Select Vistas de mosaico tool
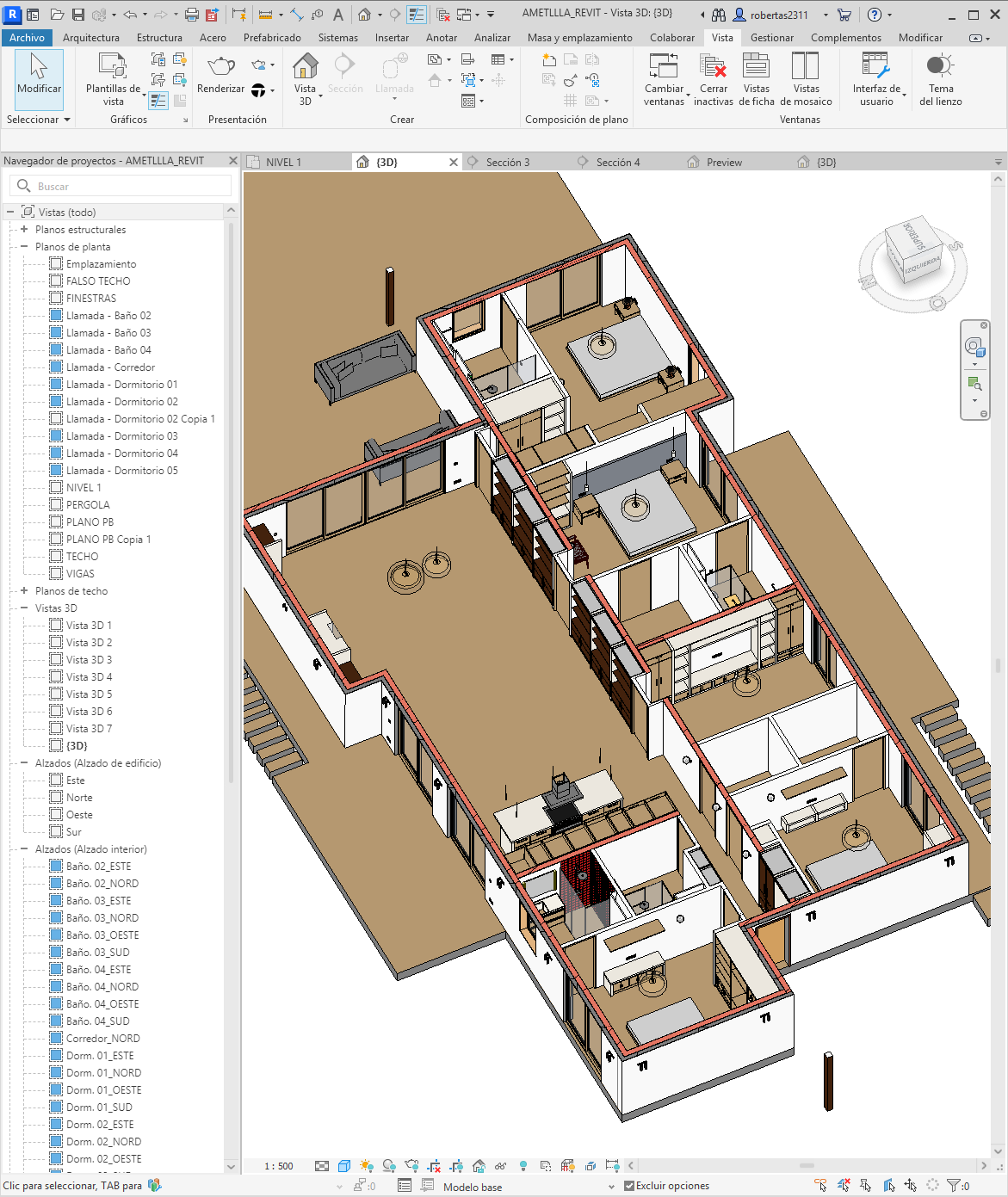Screen dimensions: 1008x1197 click(x=806, y=79)
